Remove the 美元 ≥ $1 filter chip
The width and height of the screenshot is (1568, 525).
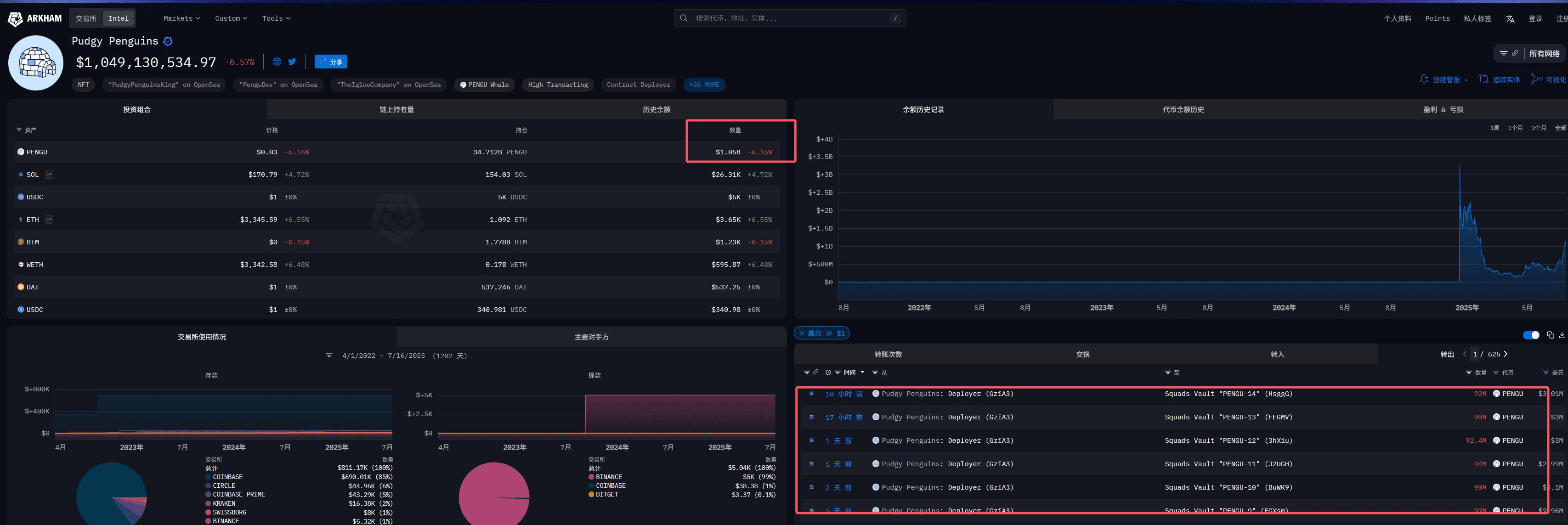click(802, 333)
